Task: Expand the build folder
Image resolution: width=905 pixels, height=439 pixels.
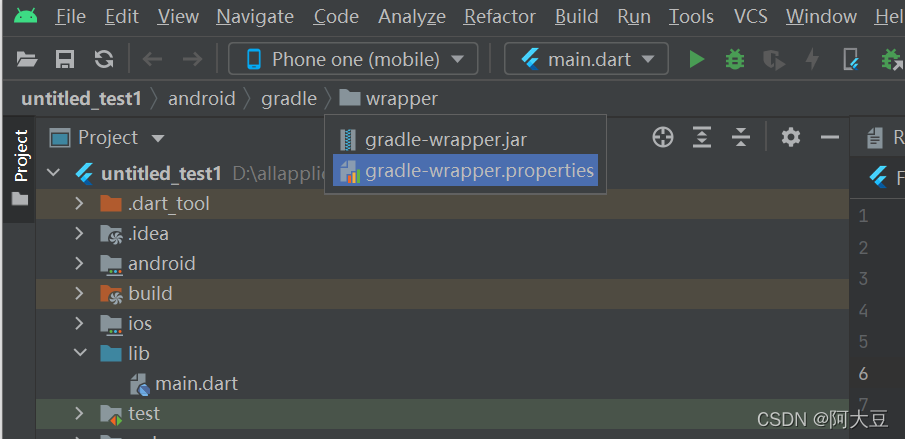Action: click(80, 293)
